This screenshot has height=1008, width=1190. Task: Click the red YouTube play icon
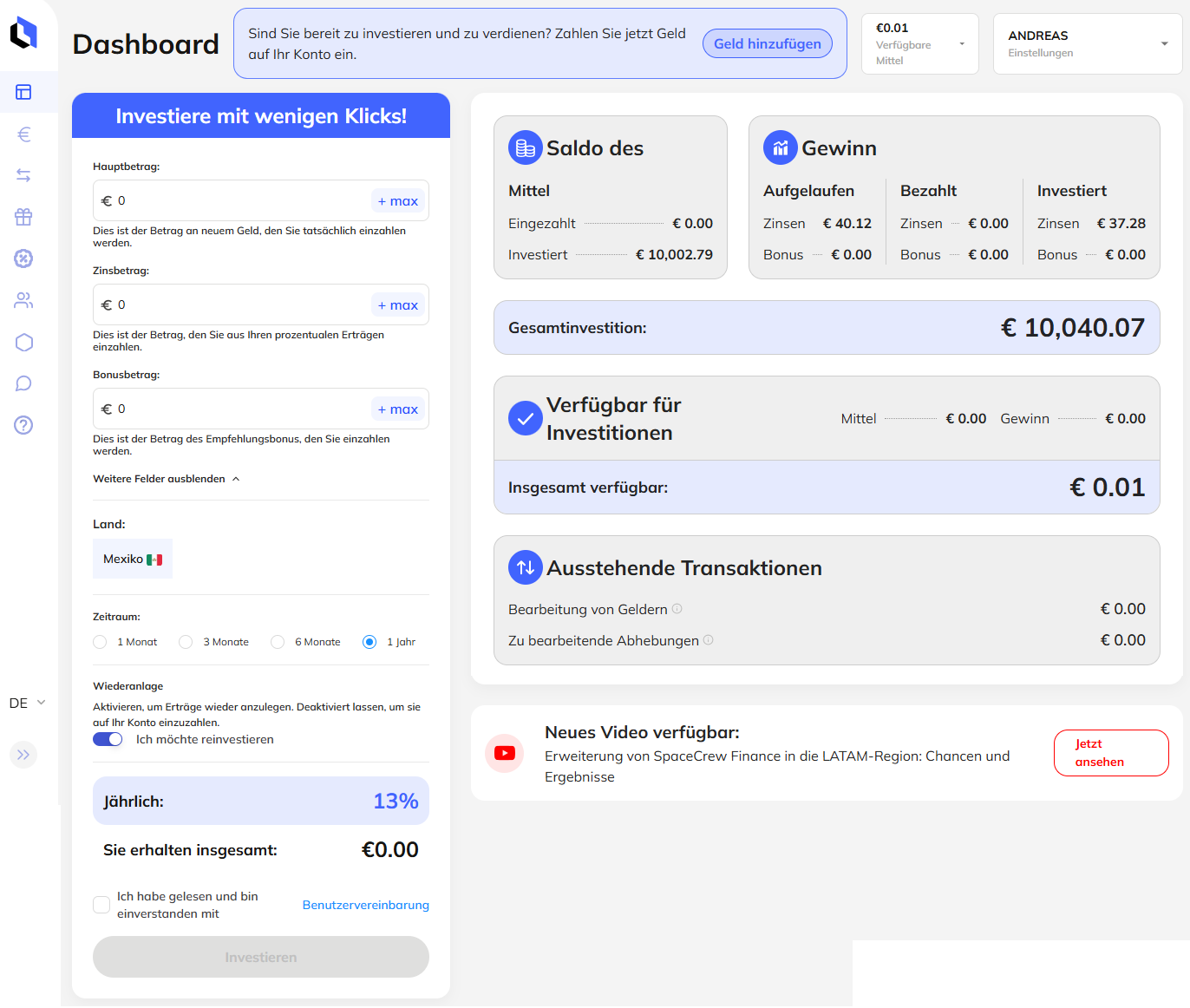click(504, 753)
